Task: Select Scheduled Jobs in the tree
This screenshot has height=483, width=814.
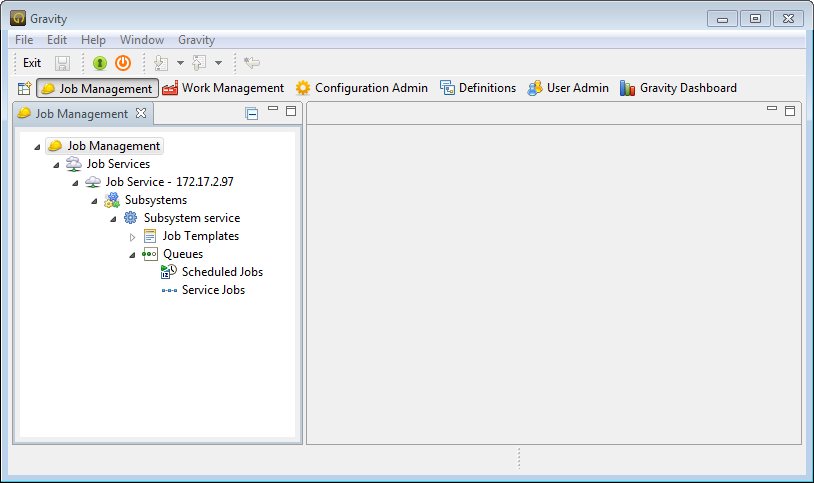Action: coord(222,272)
